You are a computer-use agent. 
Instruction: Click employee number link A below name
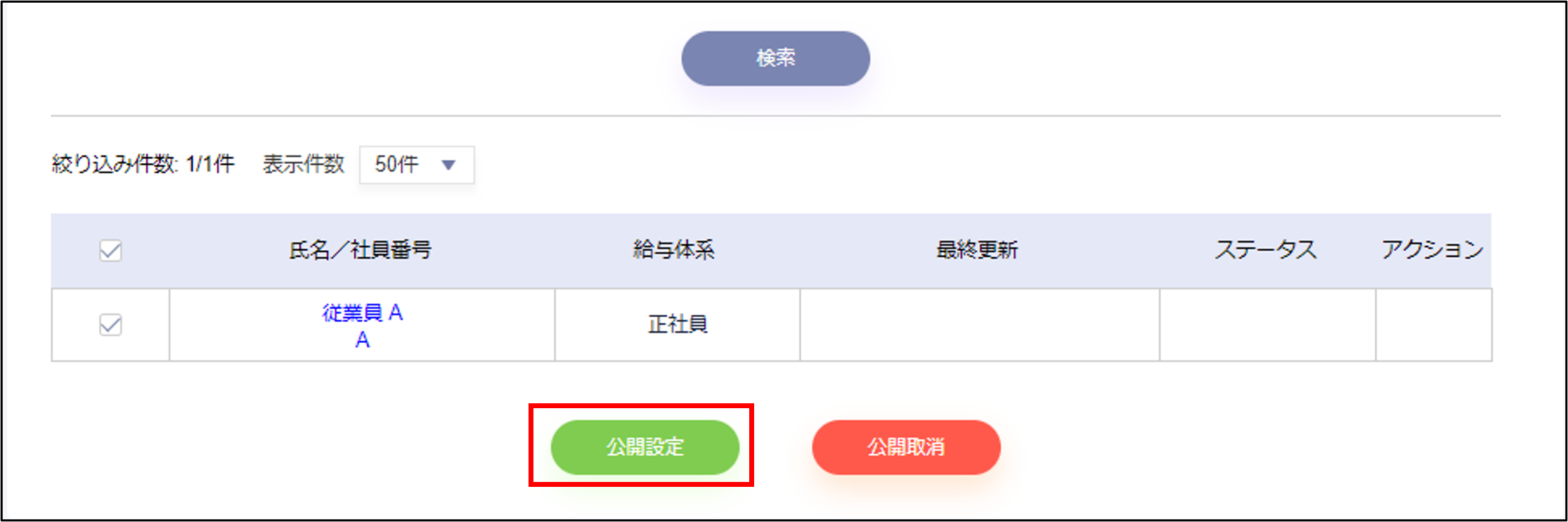pos(362,340)
